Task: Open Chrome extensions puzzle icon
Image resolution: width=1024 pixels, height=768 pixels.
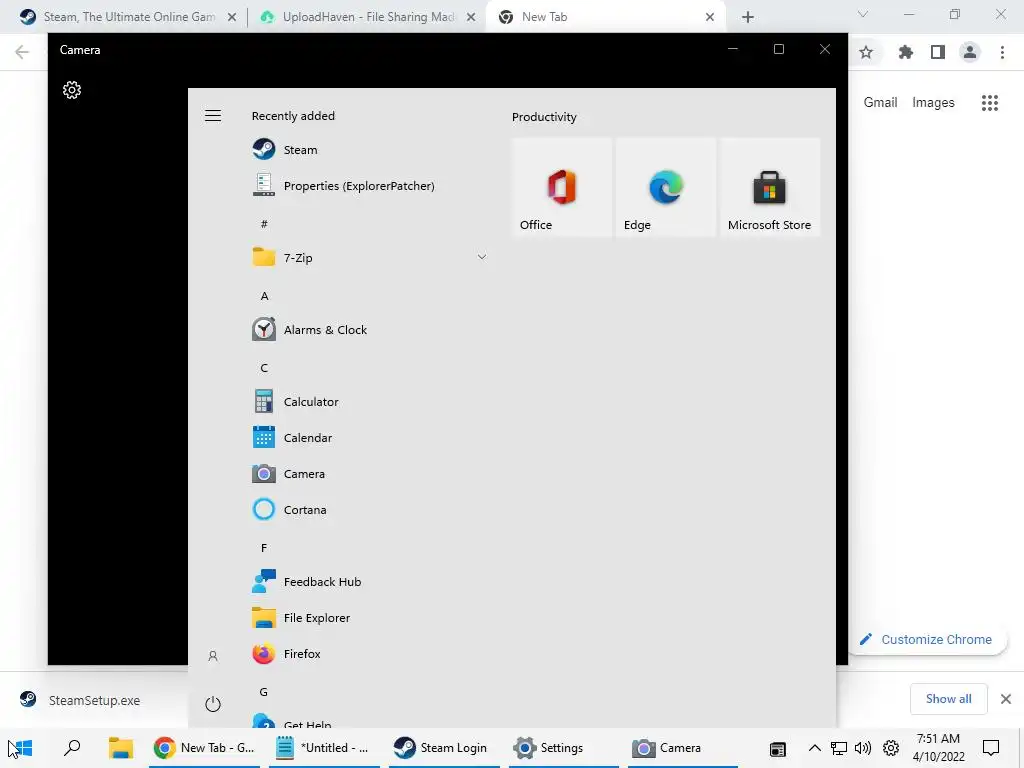Action: (906, 52)
